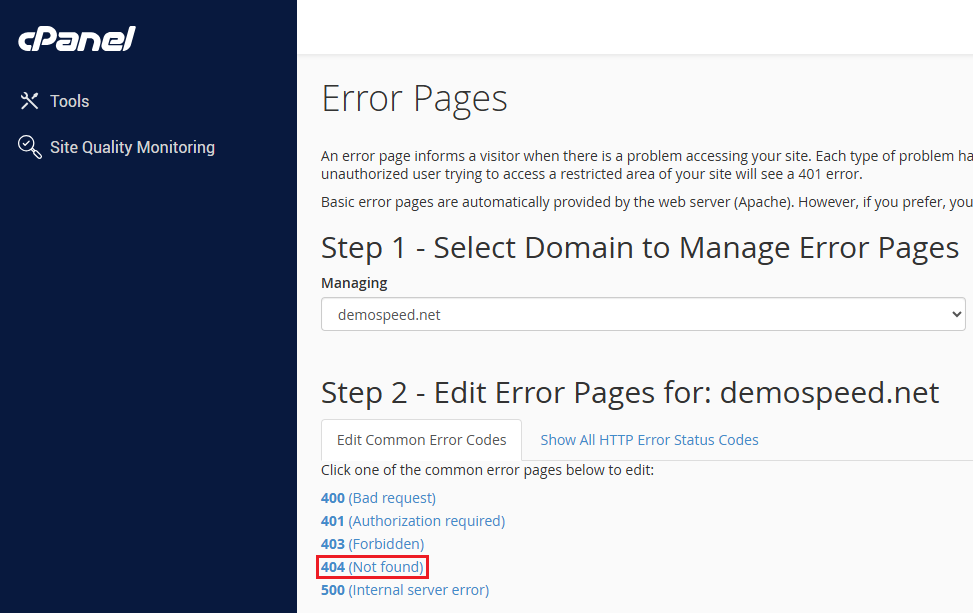Select the 403 (Forbidden) error page
Viewport: 973px width, 613px height.
(372, 544)
